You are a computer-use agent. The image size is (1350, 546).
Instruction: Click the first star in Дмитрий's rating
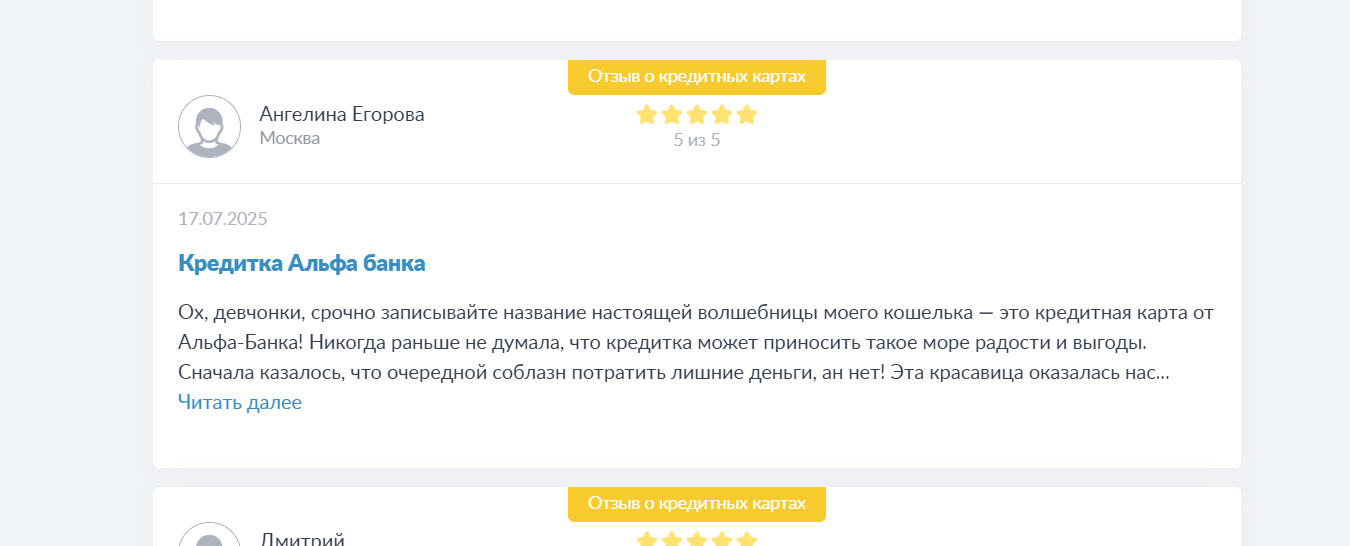click(647, 540)
